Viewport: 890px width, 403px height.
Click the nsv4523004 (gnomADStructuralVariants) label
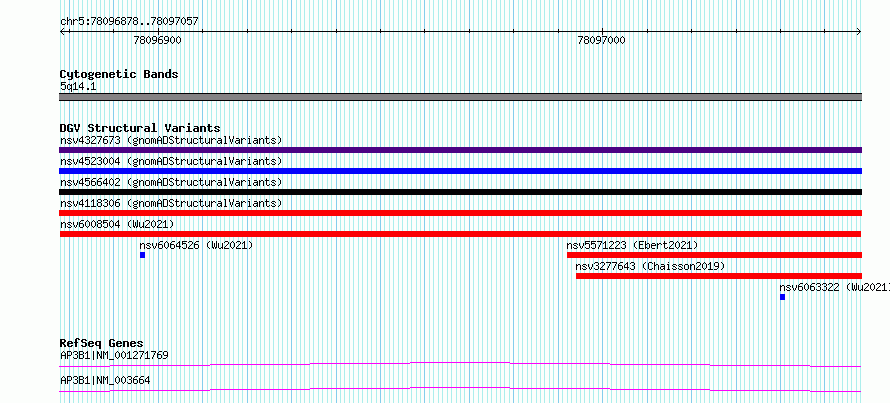(171, 161)
